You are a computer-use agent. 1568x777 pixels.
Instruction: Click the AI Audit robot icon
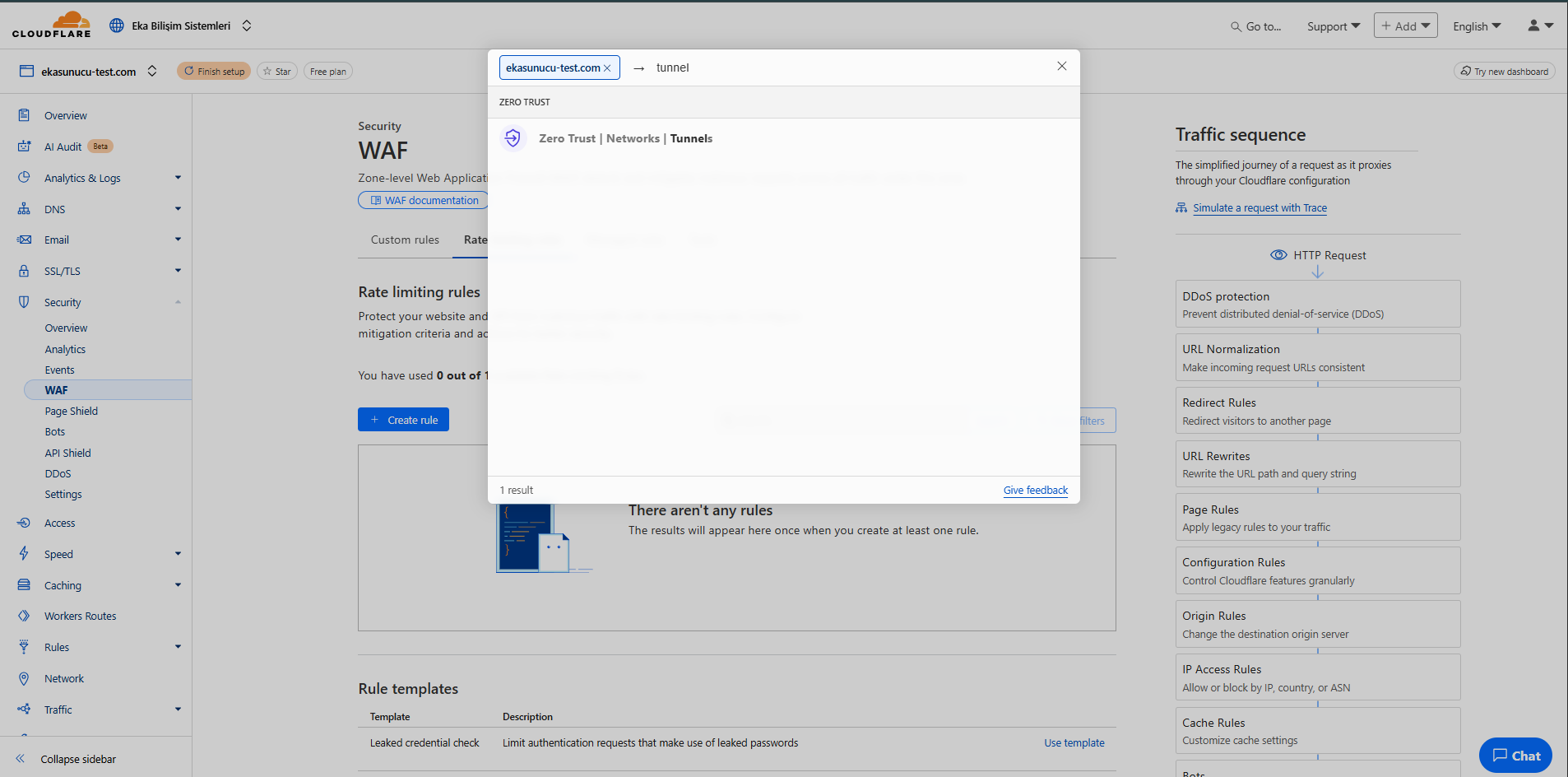24,147
